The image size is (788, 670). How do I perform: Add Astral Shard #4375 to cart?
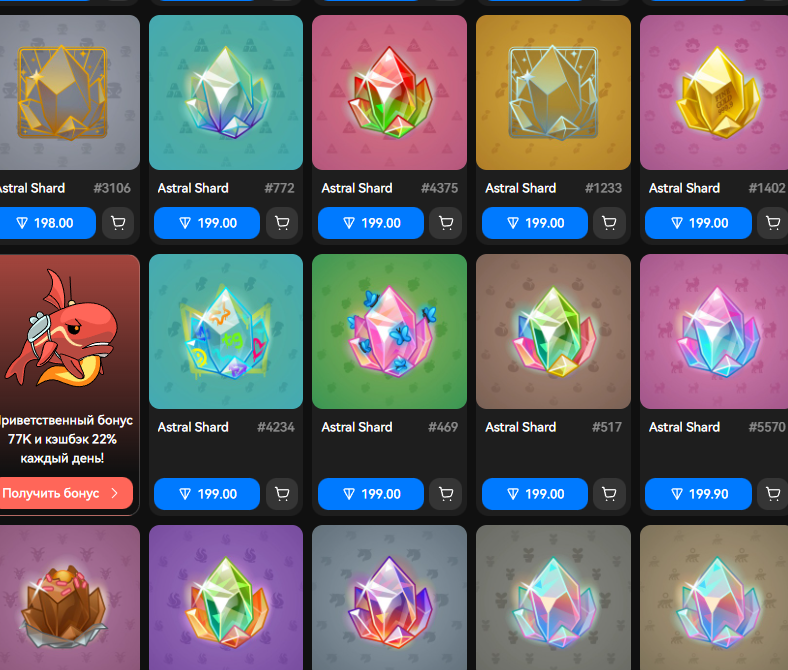click(x=446, y=223)
